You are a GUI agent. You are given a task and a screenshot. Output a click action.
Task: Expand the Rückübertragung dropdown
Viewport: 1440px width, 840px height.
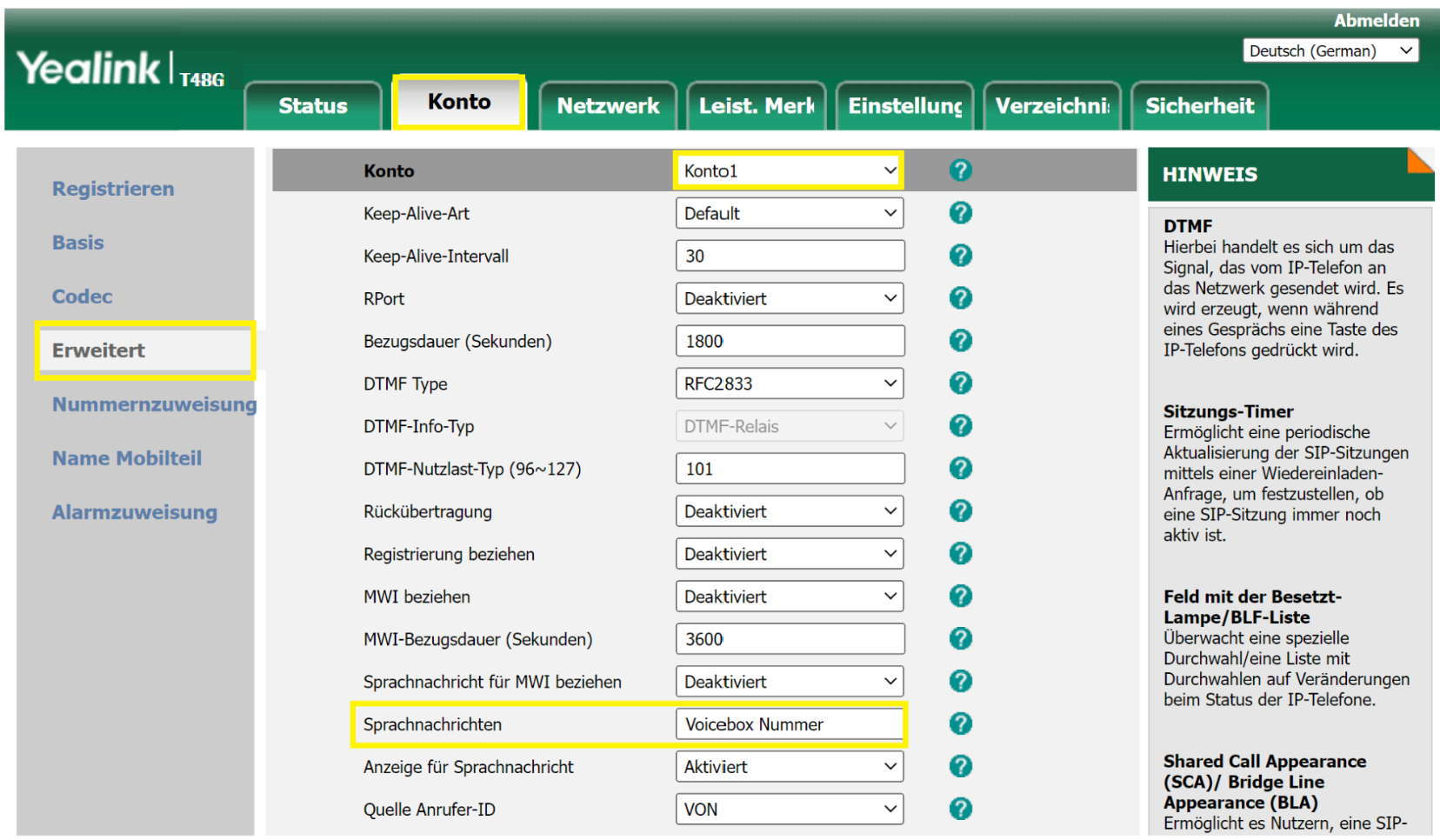tap(790, 511)
